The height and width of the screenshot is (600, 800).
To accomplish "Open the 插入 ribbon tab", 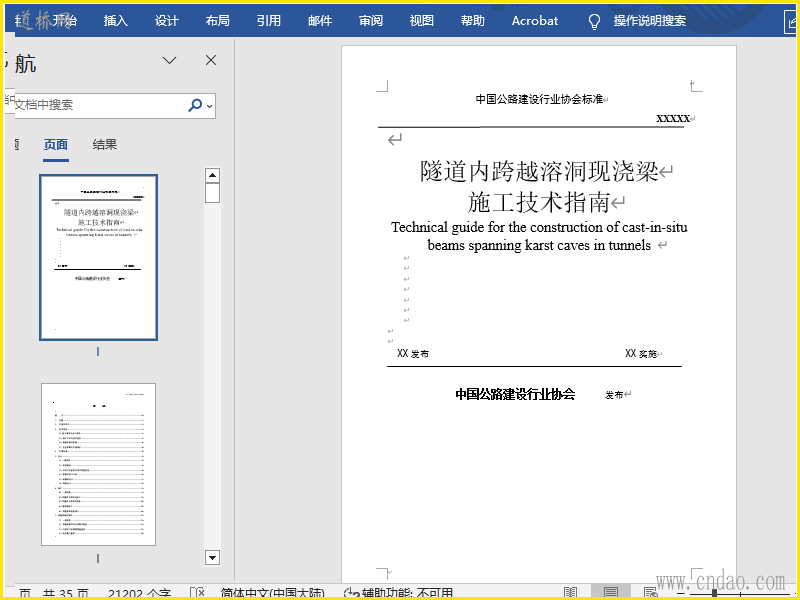I will (x=116, y=20).
